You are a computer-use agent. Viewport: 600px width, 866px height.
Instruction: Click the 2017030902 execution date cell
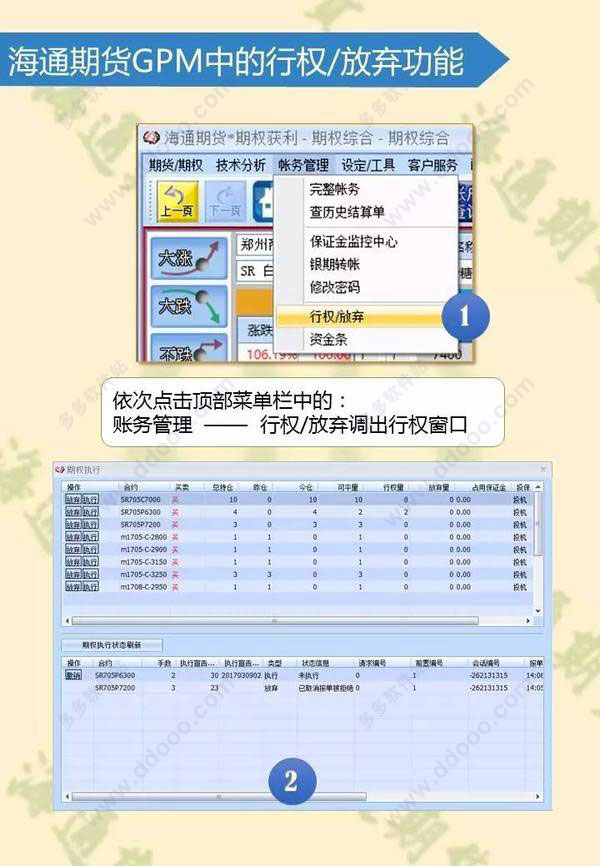tap(241, 675)
